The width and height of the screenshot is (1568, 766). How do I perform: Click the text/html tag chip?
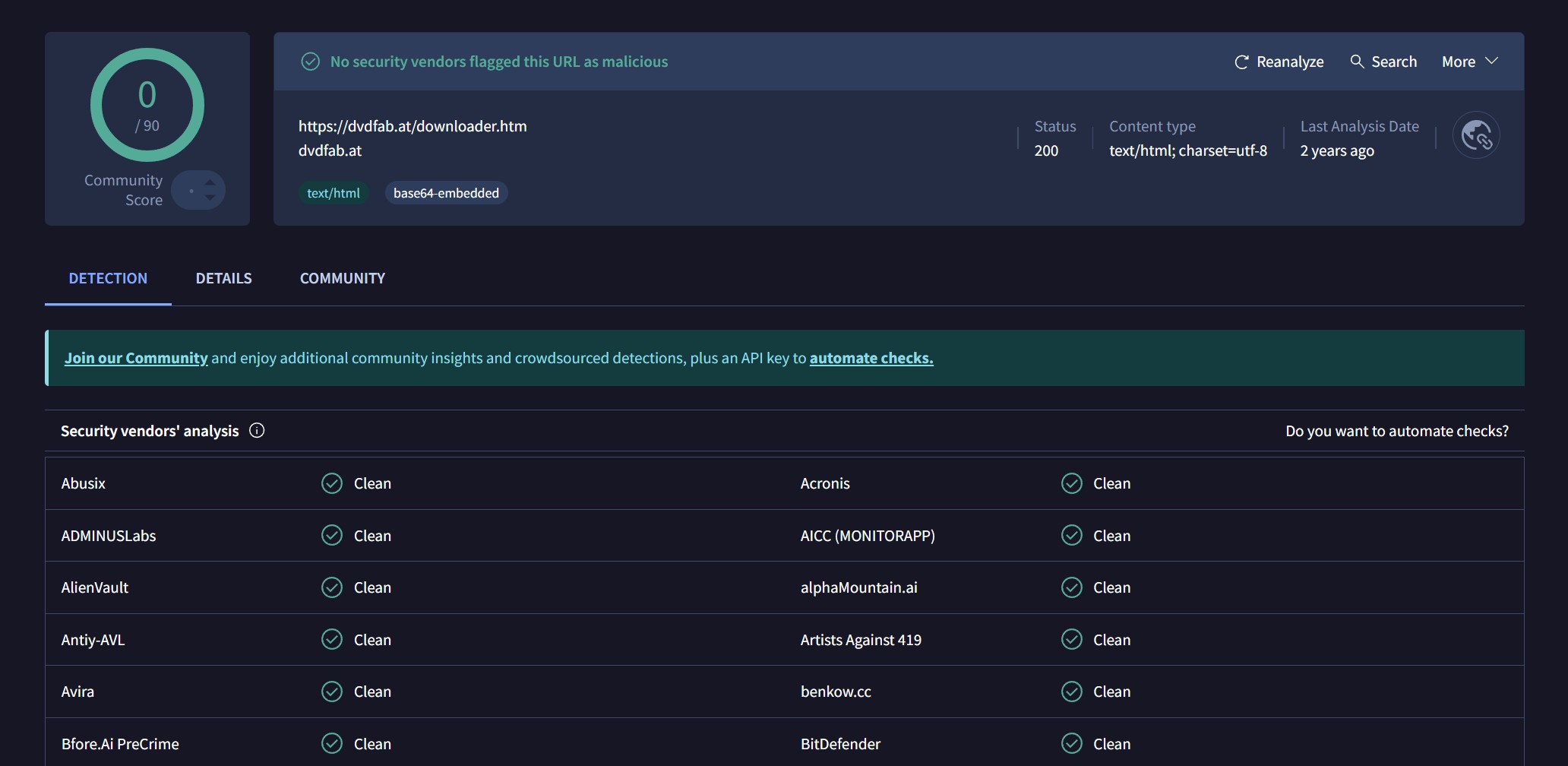333,193
